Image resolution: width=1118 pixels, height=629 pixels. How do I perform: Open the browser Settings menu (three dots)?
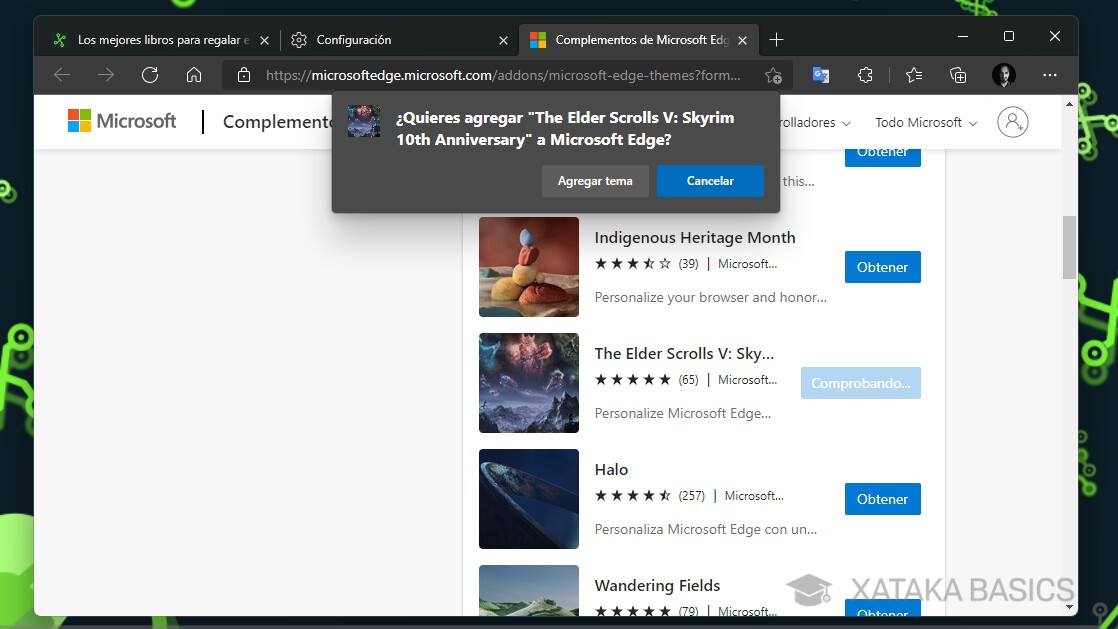pyautogui.click(x=1050, y=75)
